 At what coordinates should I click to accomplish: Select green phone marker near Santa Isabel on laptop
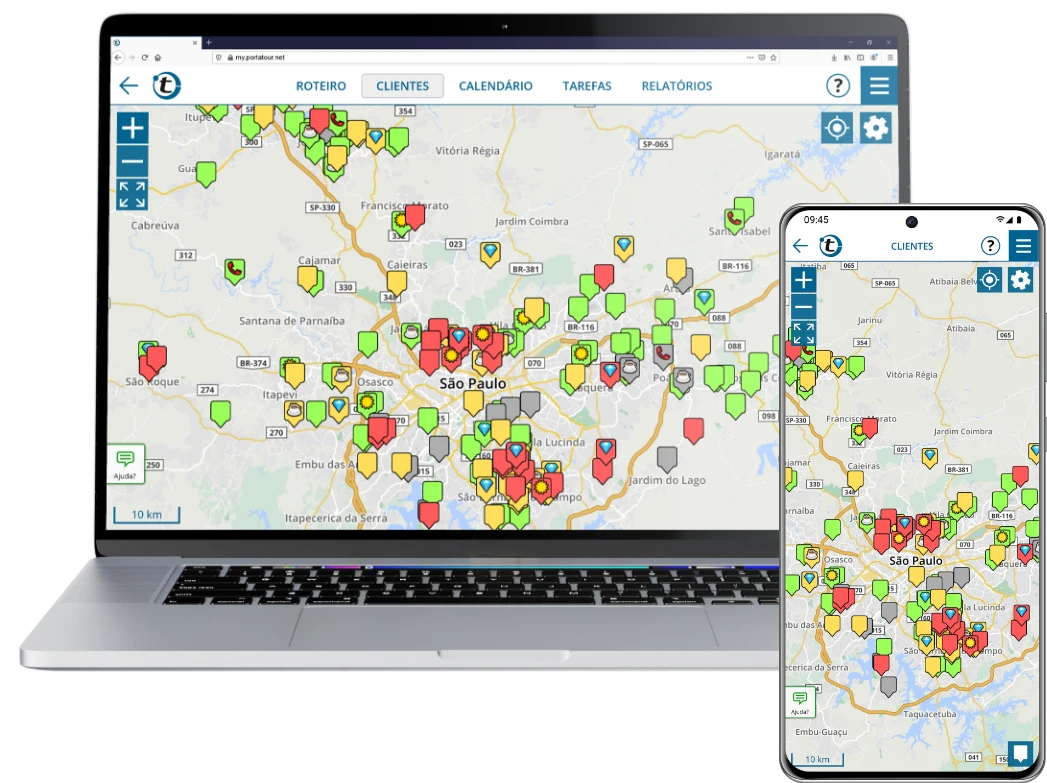(735, 220)
